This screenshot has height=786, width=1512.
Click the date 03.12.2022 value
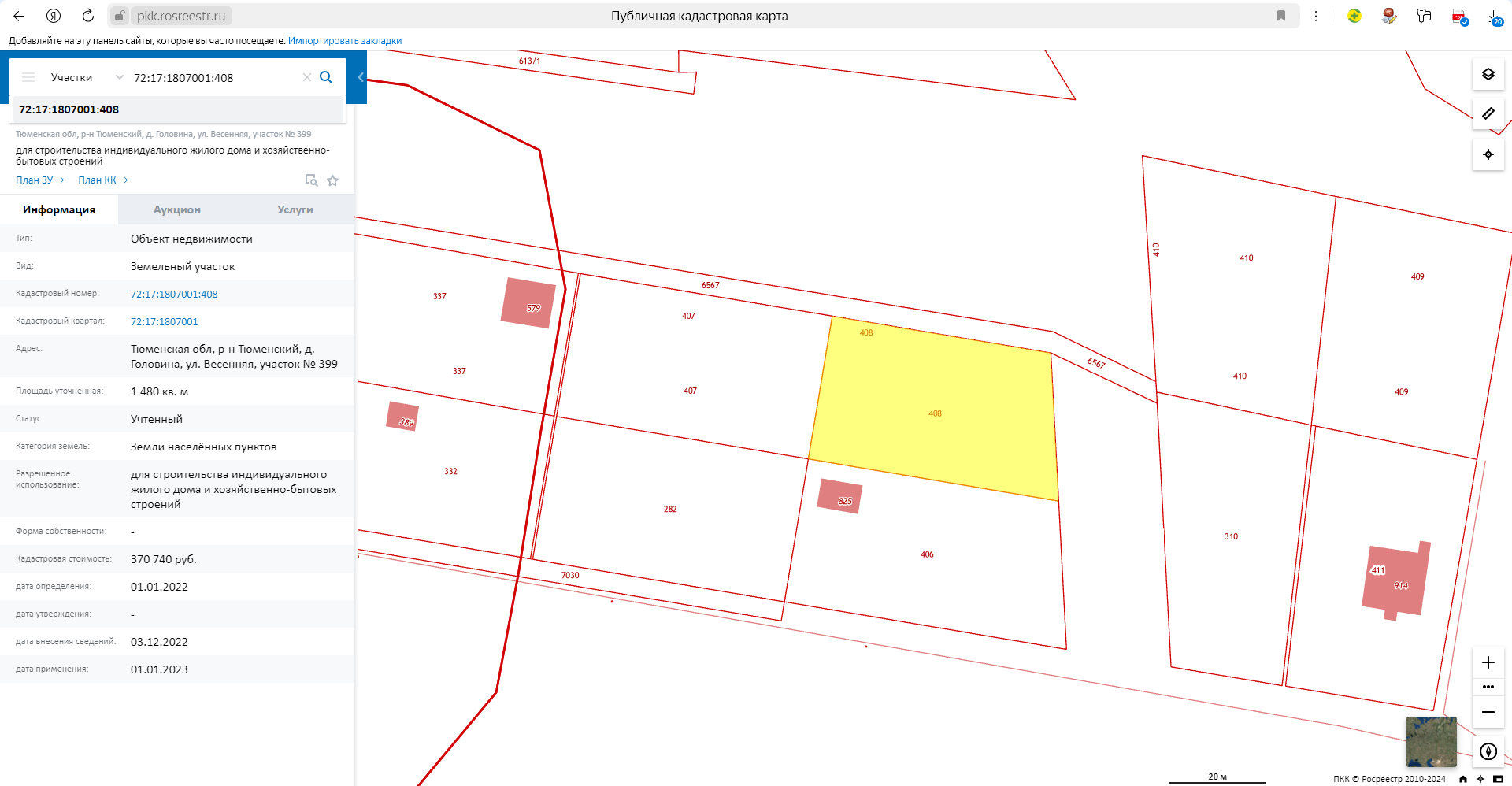159,642
